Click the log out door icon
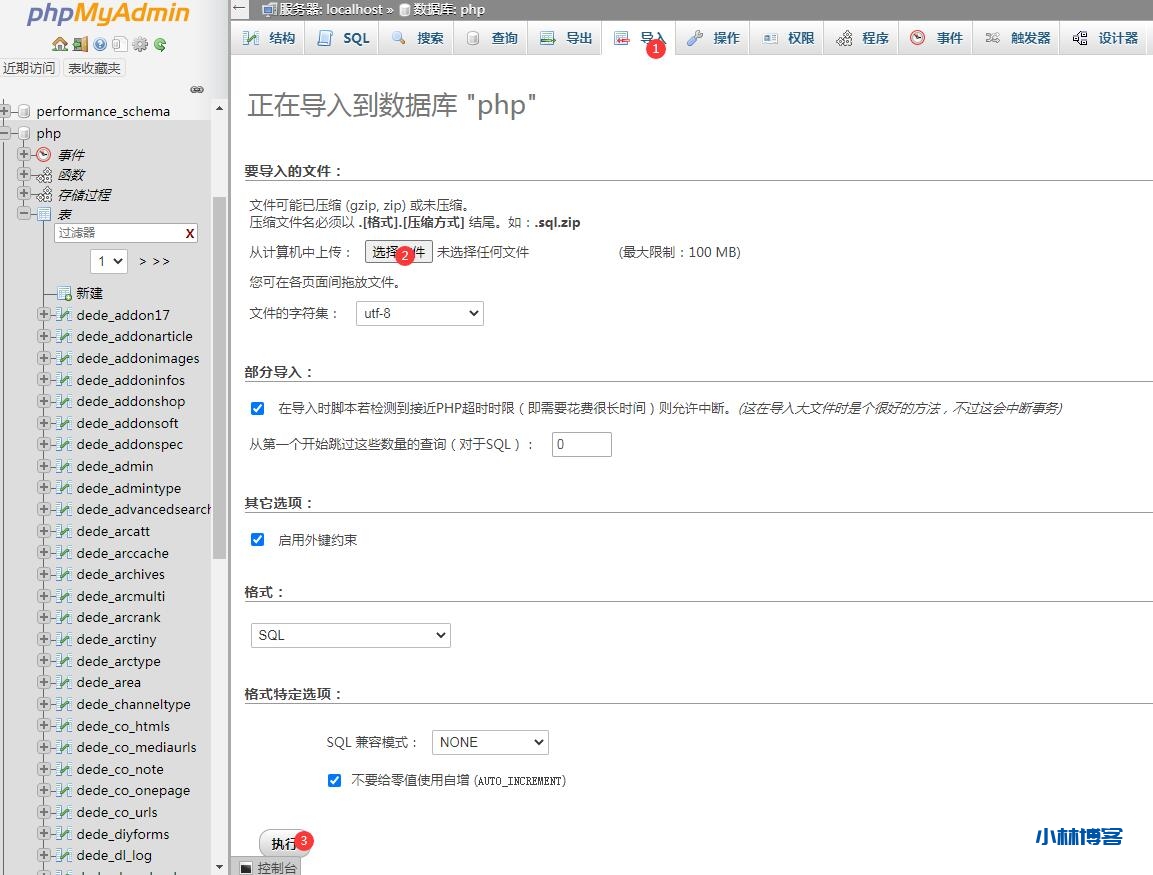 [80, 44]
